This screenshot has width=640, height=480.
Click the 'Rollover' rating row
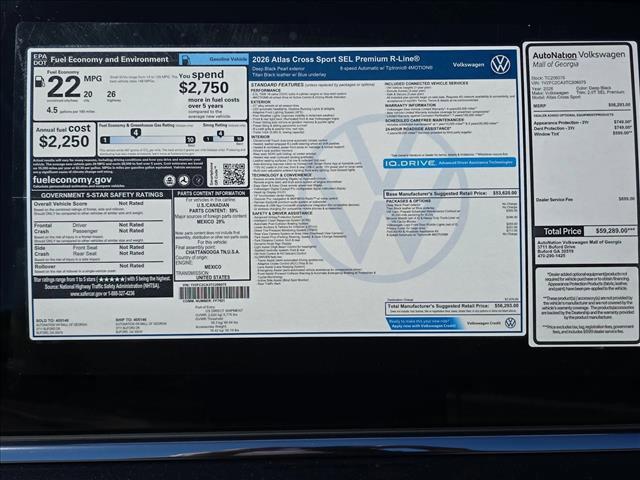click(89, 266)
